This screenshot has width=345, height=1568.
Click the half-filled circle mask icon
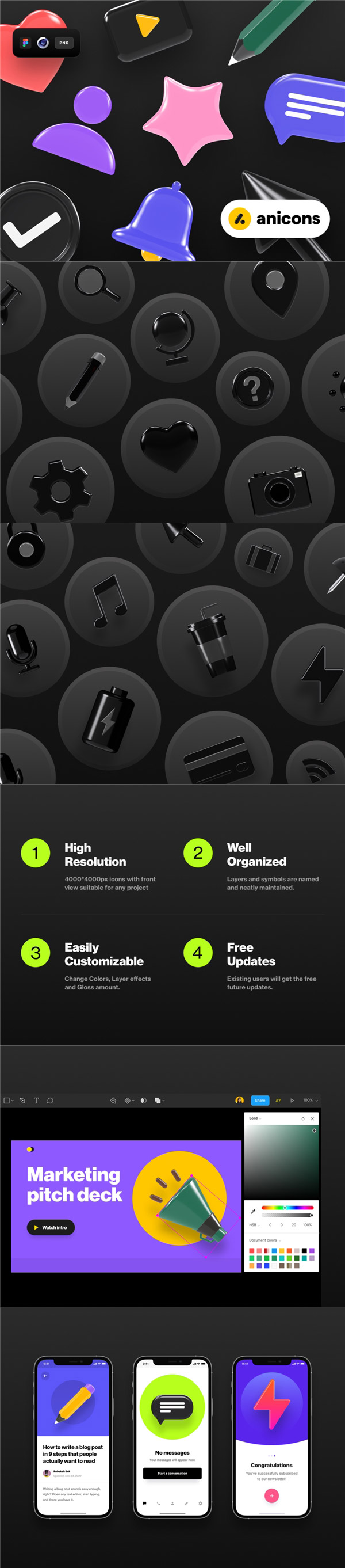pos(144,1100)
